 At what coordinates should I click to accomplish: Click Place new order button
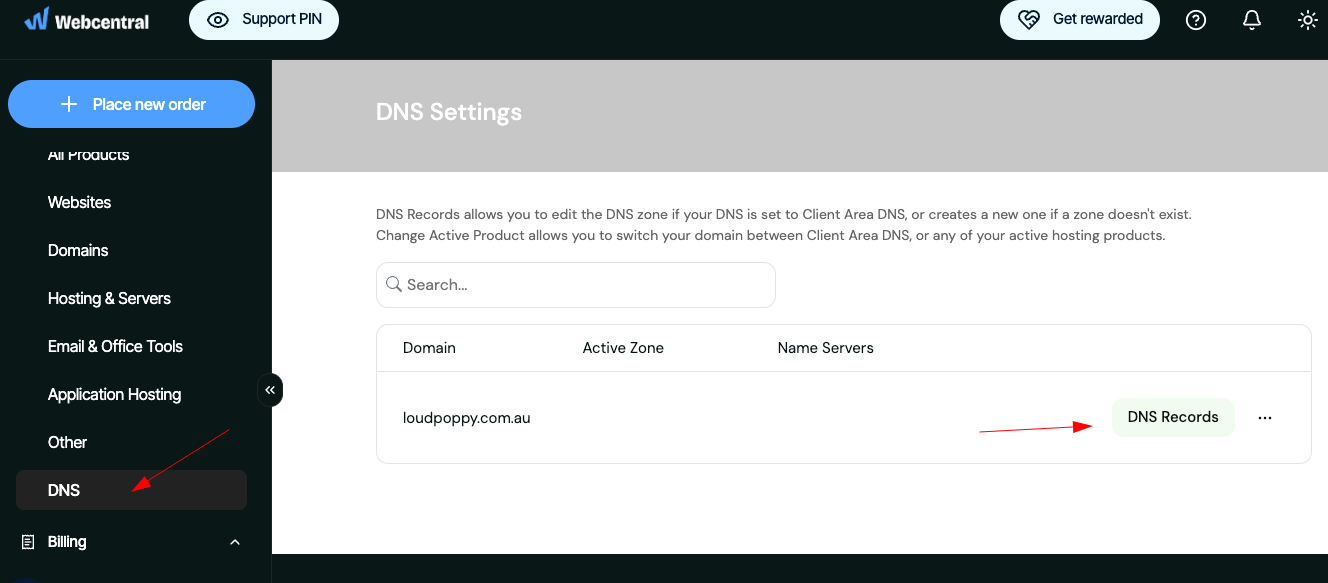coord(131,104)
